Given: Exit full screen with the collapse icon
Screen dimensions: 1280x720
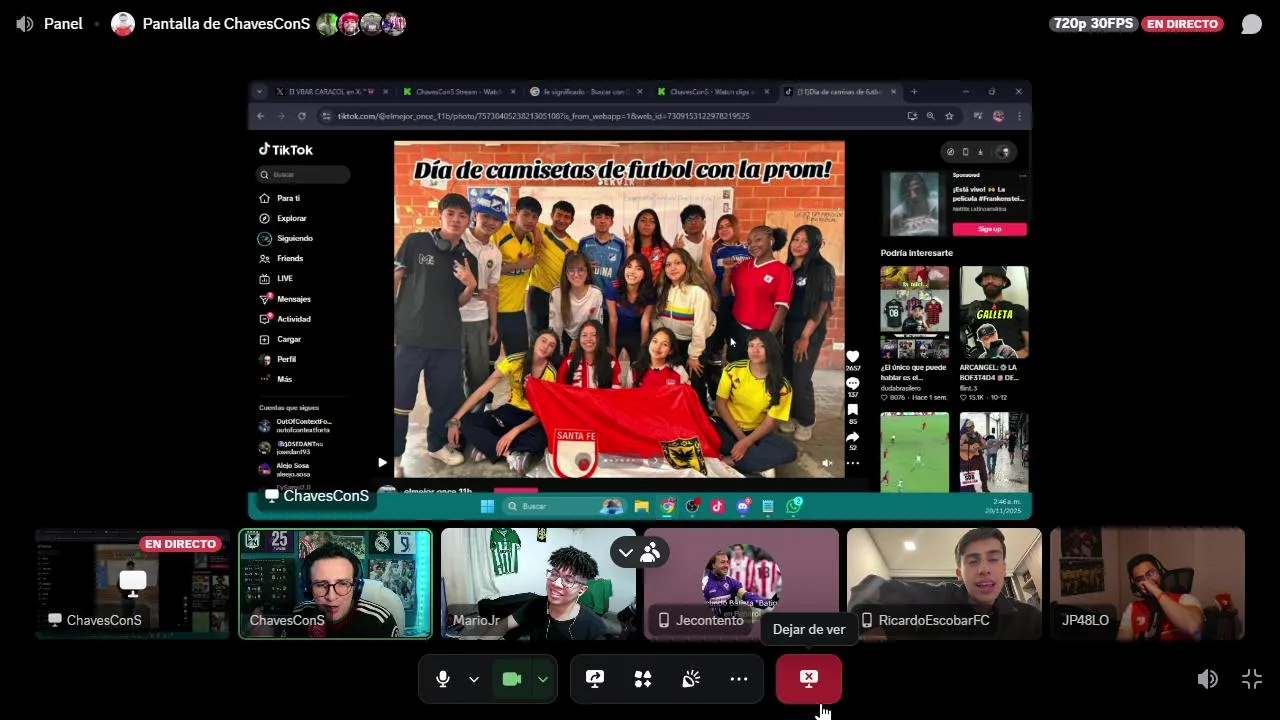Looking at the screenshot, I should tap(1252, 679).
